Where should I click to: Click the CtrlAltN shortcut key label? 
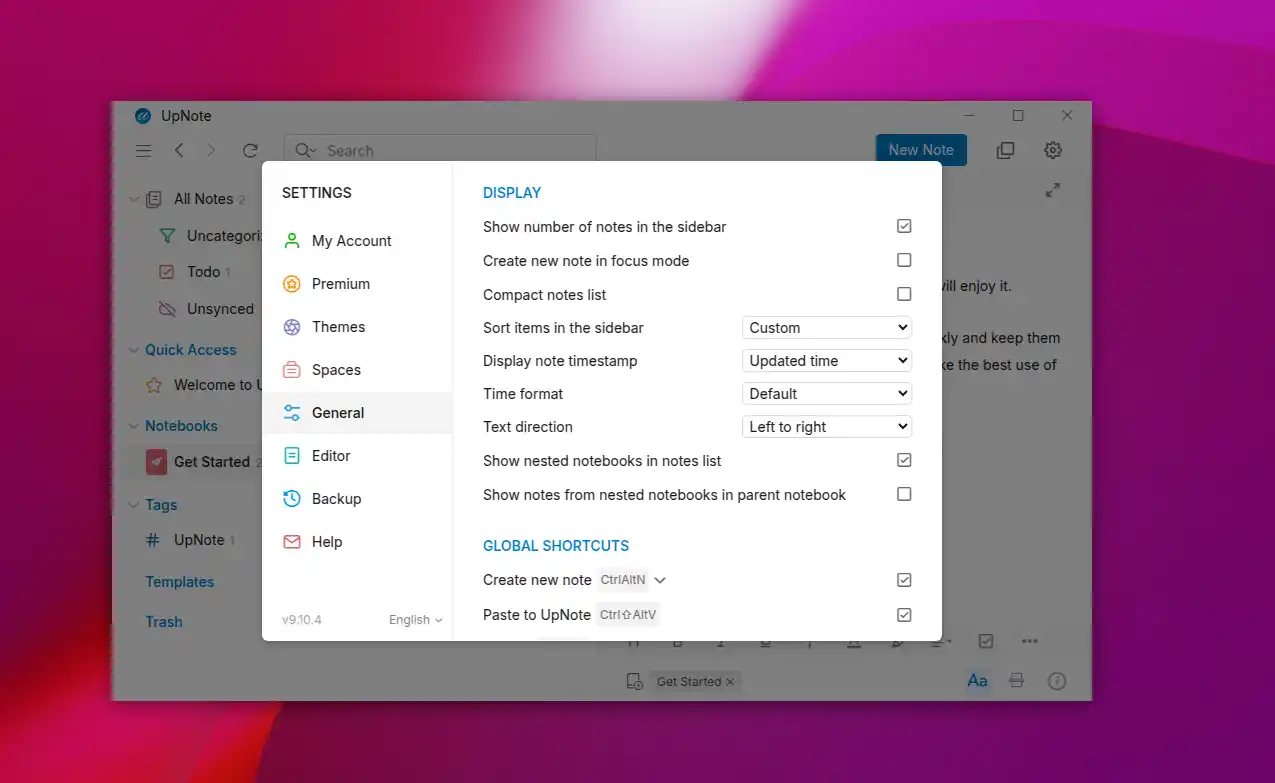[622, 580]
